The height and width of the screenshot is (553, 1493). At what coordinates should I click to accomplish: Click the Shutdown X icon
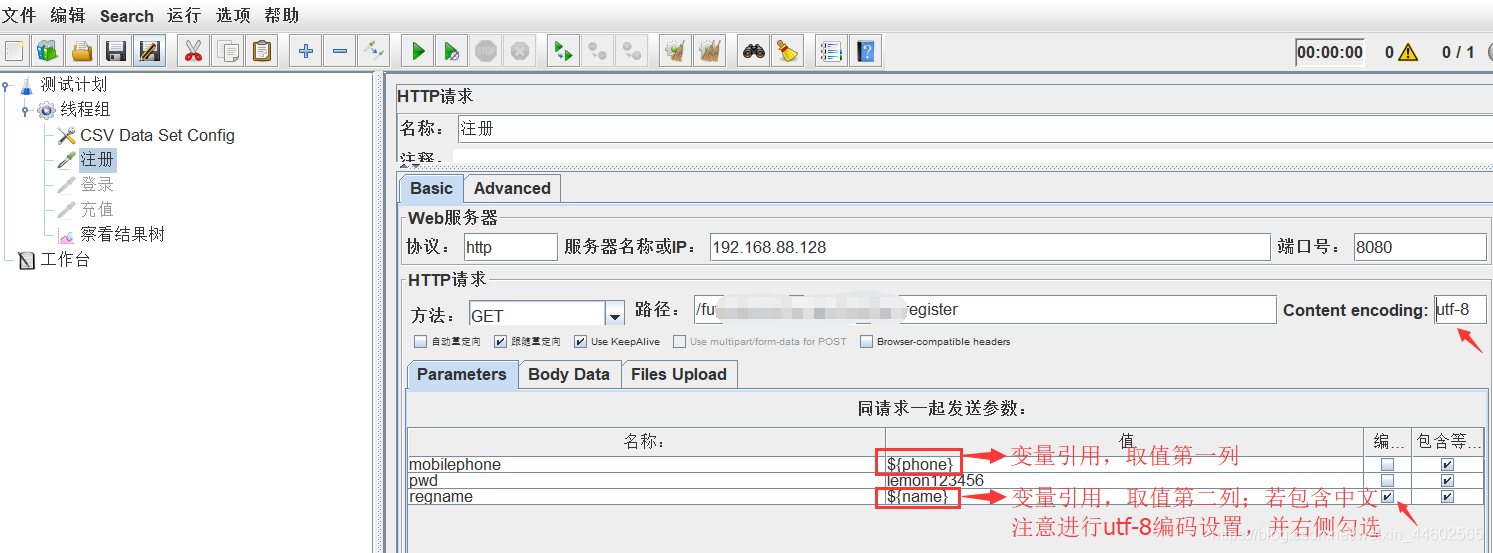[519, 50]
